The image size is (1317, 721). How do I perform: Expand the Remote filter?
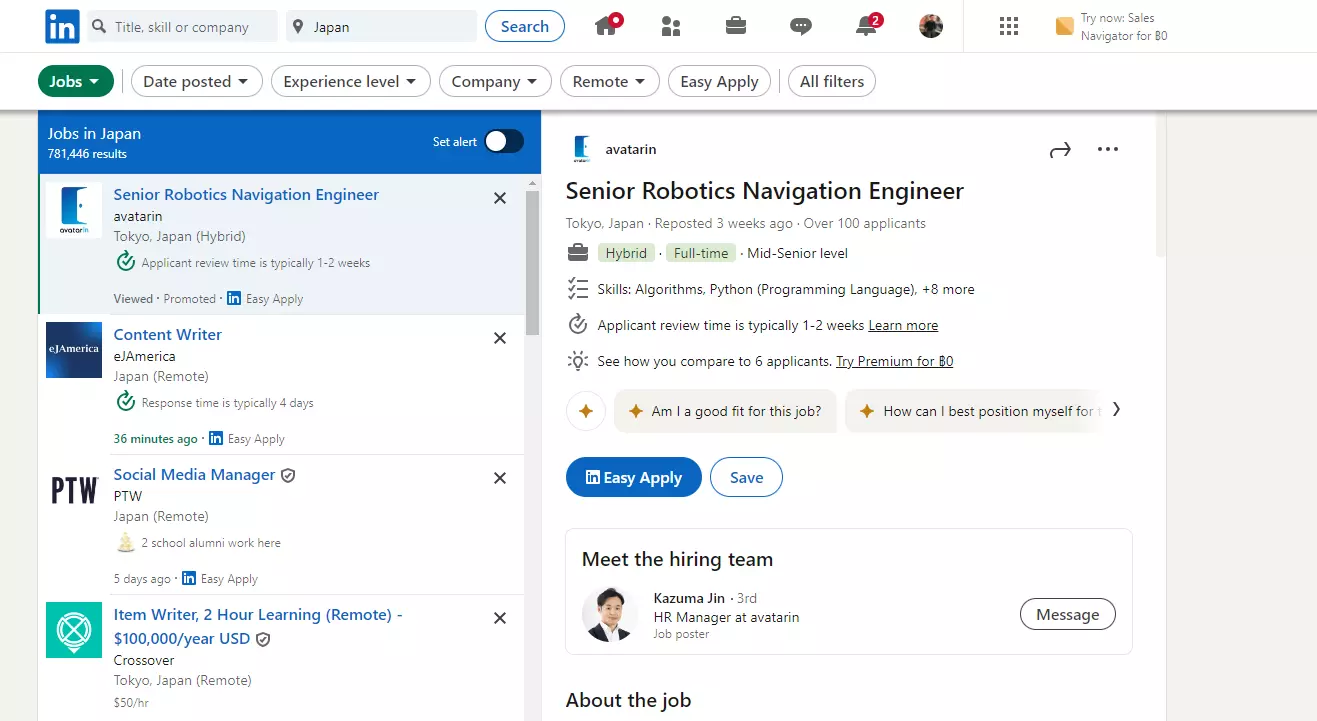click(x=610, y=82)
